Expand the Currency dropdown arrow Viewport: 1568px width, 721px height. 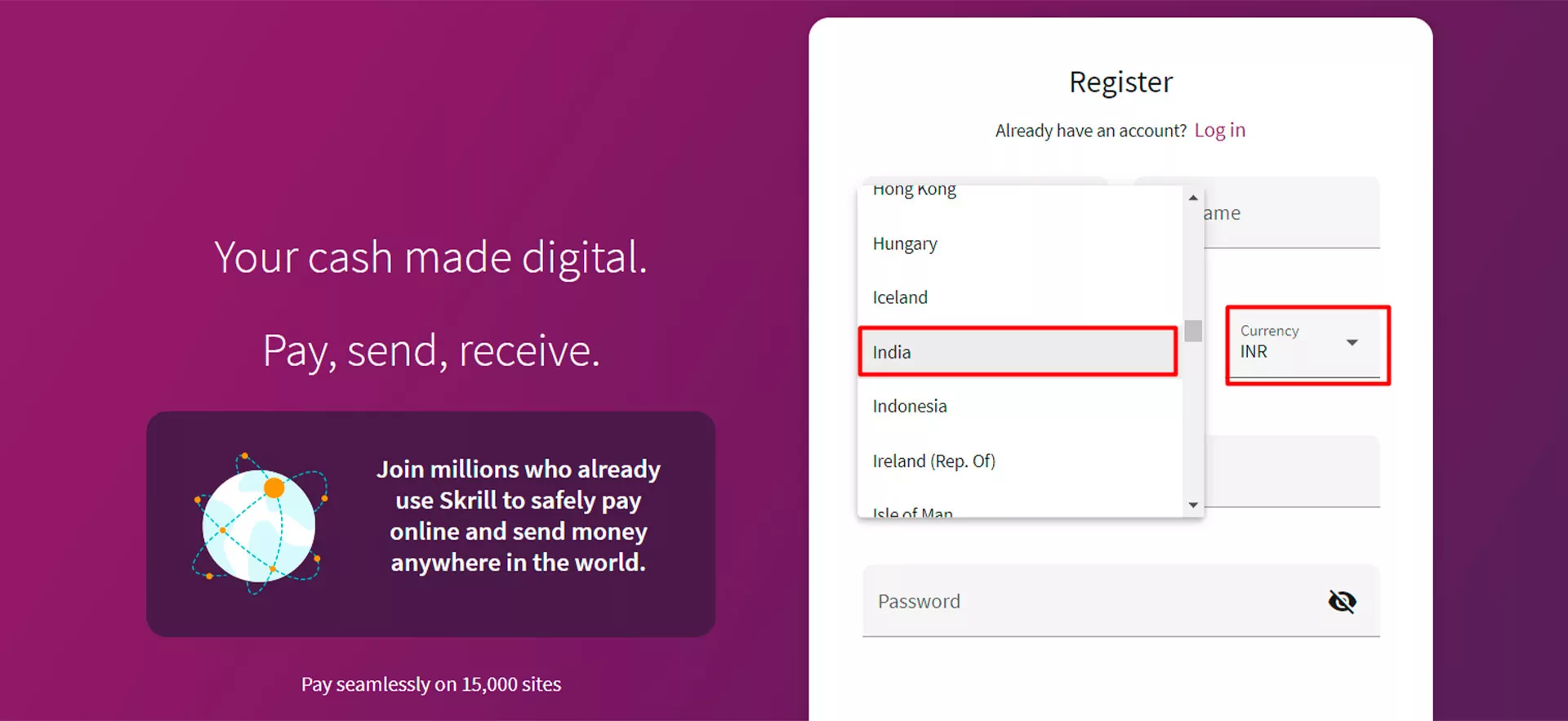1352,342
